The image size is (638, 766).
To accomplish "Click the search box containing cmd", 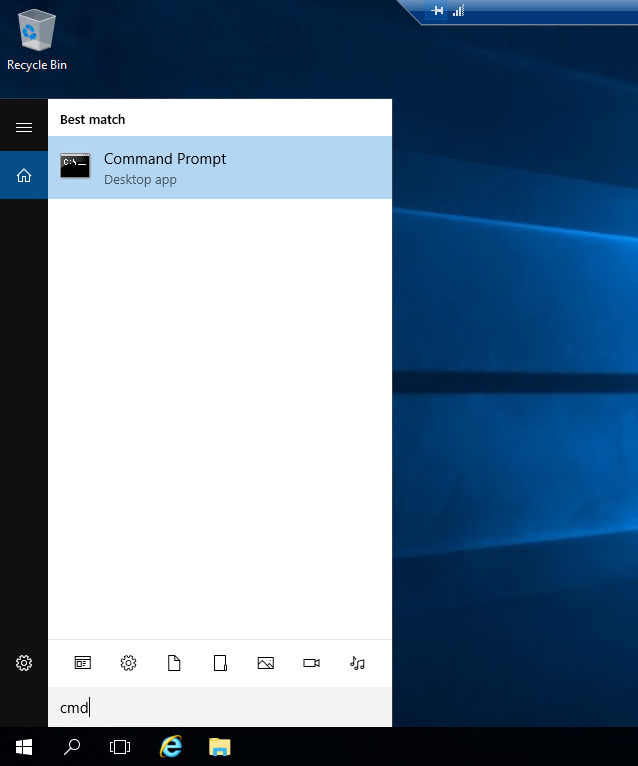I will (220, 707).
